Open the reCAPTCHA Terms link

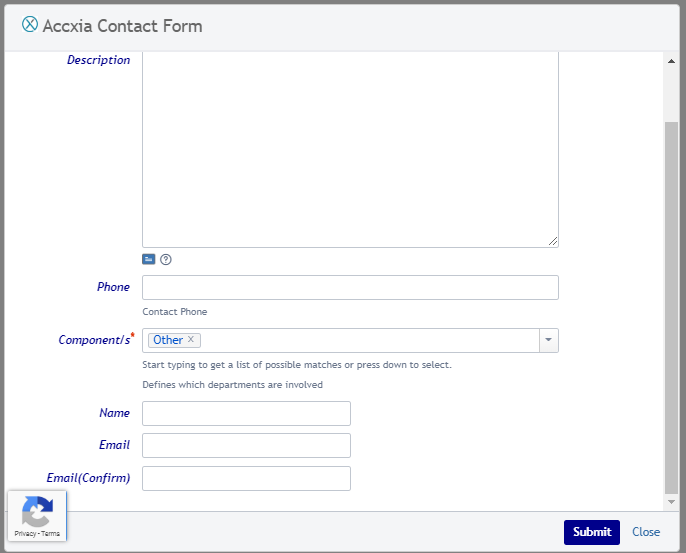point(50,534)
